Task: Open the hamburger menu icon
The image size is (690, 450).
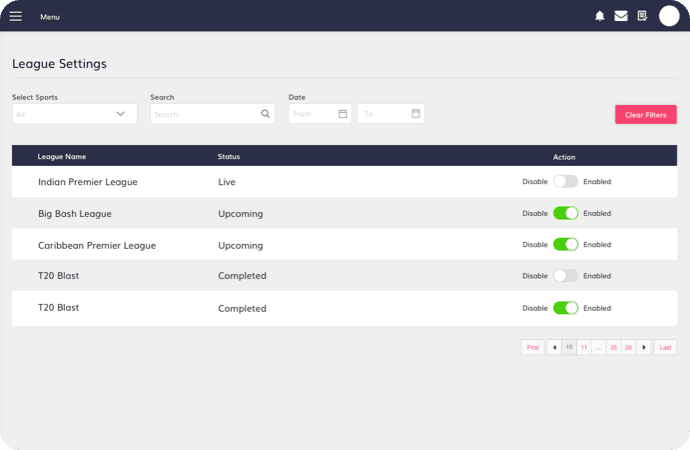Action: [15, 16]
